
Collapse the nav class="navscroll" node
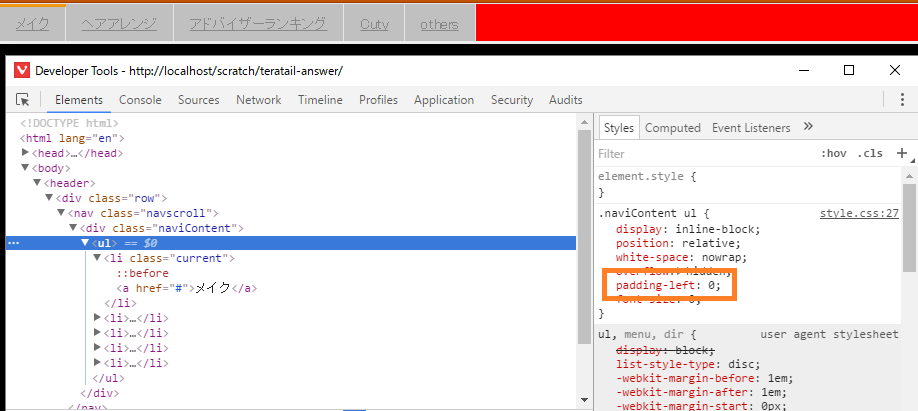[x=61, y=213]
